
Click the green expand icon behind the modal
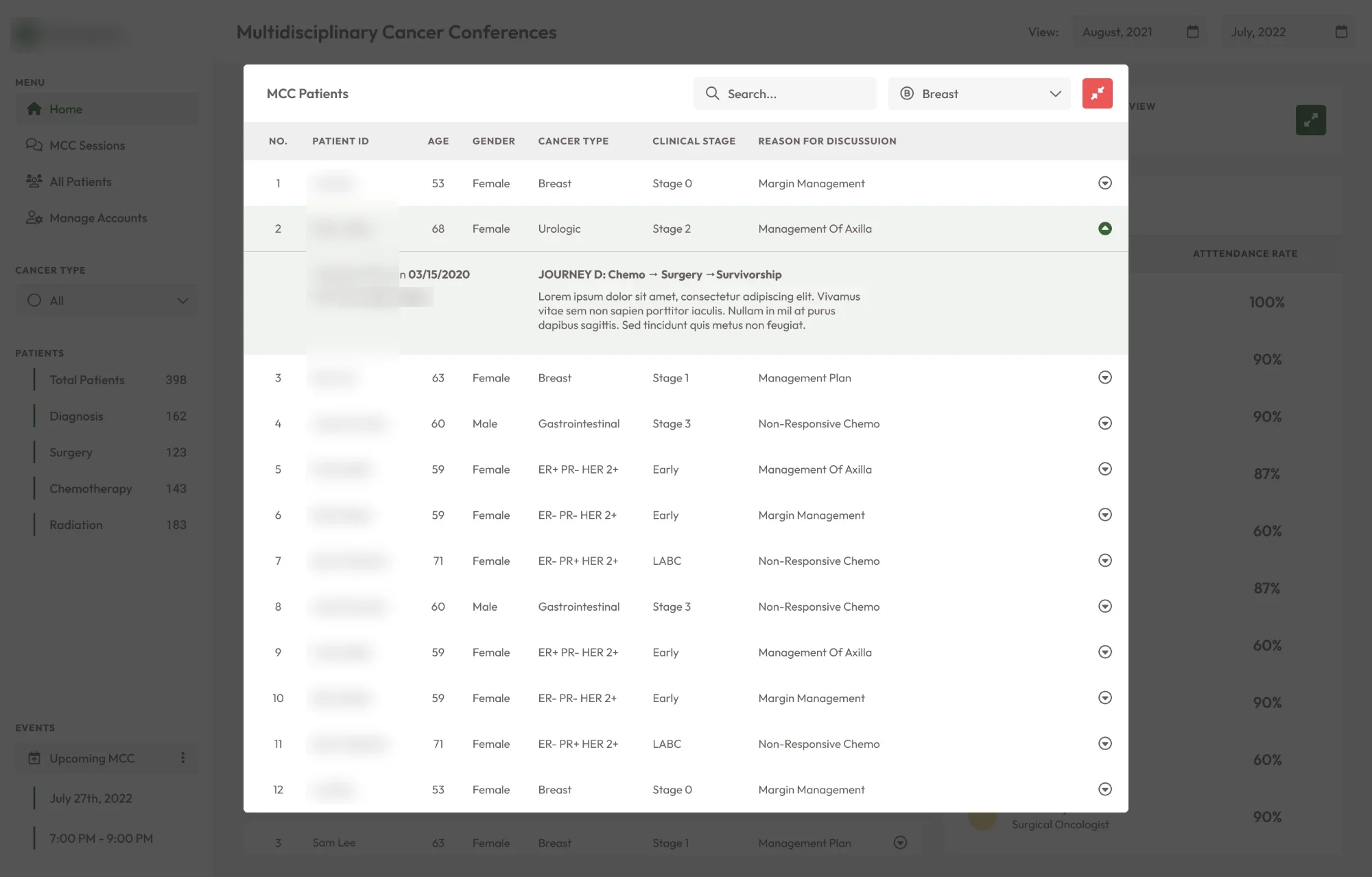pos(1310,120)
